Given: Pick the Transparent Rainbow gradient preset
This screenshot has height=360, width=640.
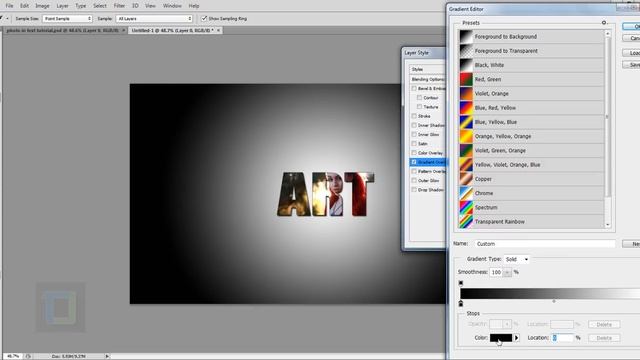Looking at the screenshot, I should [531, 222].
